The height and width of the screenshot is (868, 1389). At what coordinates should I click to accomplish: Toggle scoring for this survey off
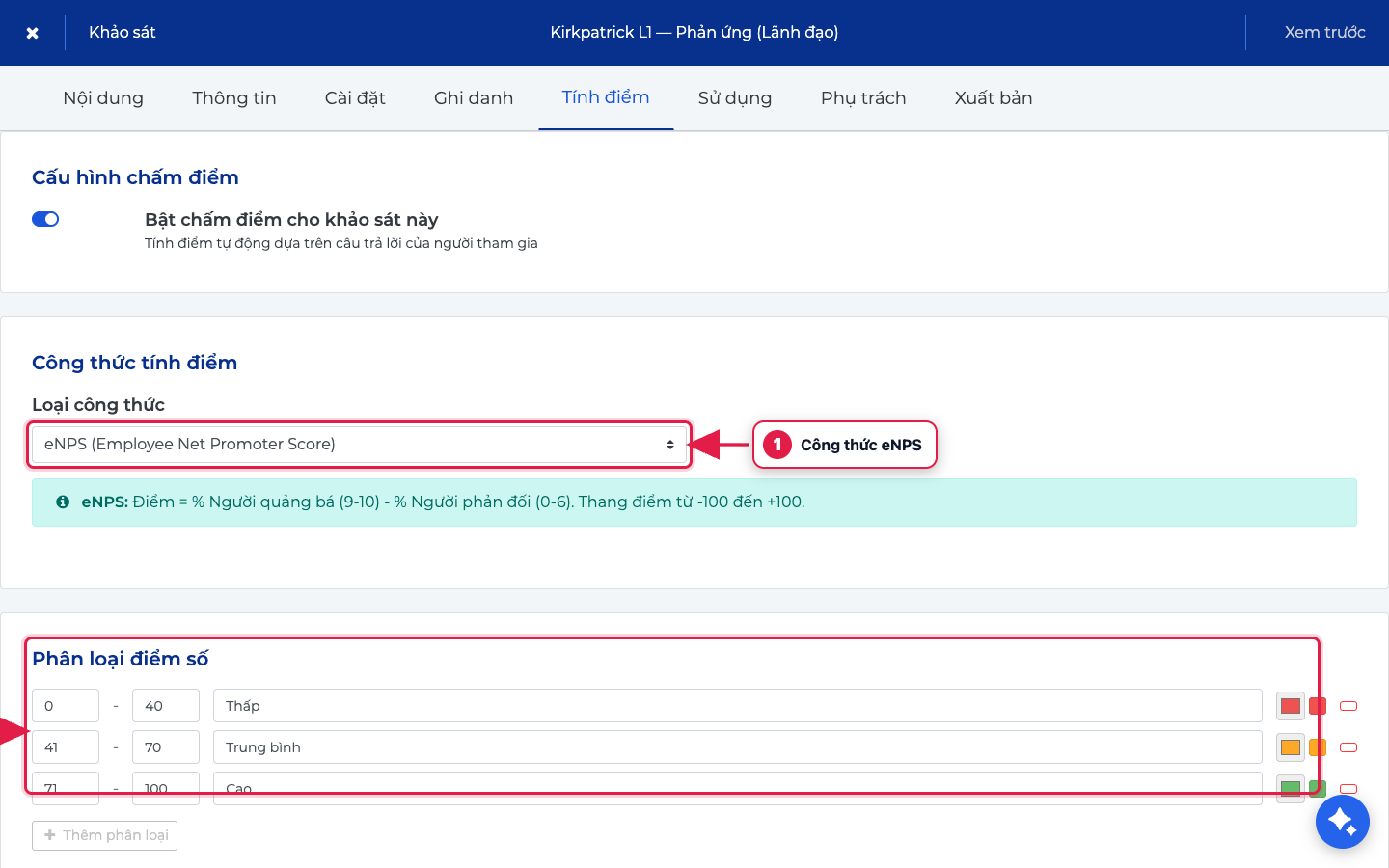coord(45,219)
